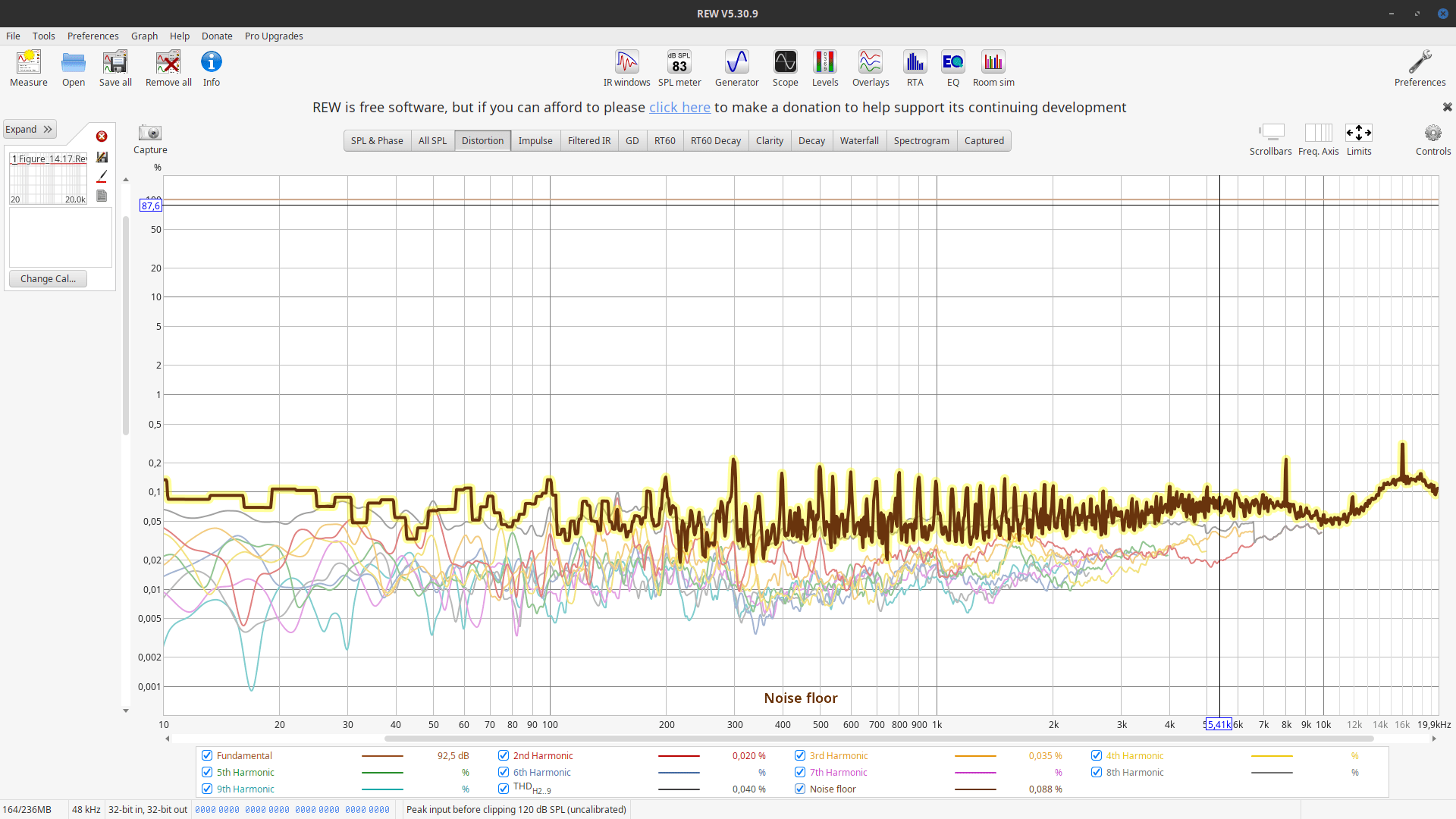Open the Pro Upgrades menu
This screenshot has width=1456, height=819.
pyautogui.click(x=274, y=36)
